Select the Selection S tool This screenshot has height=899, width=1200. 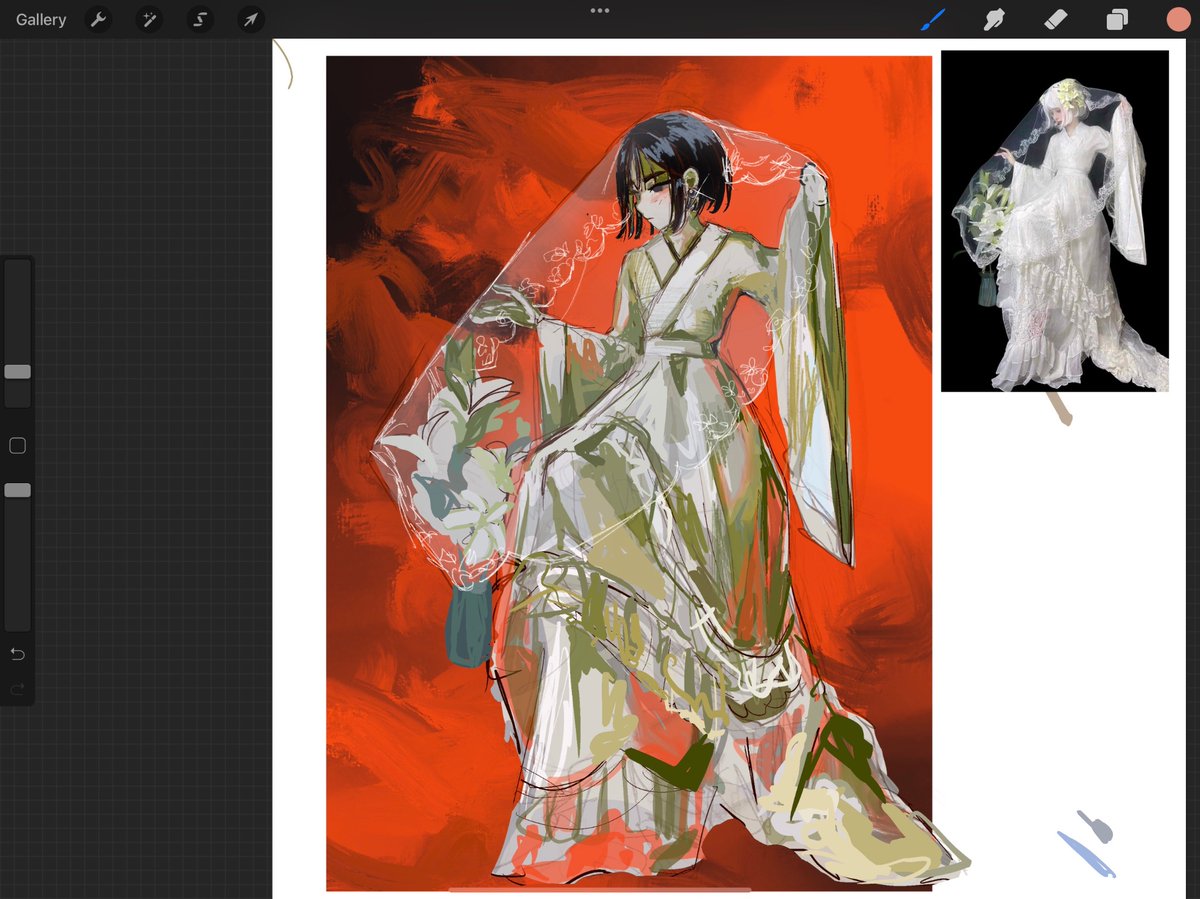[x=200, y=19]
